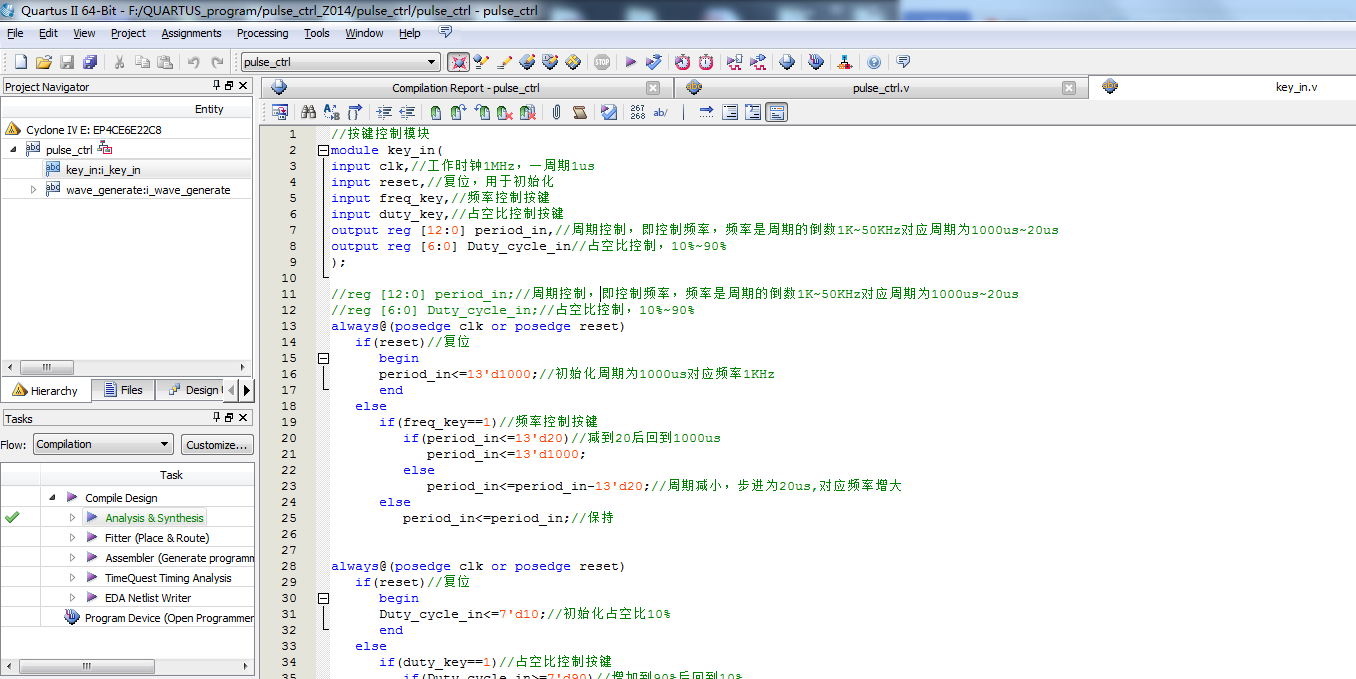Click the Stop Processing icon
The image size is (1356, 679).
602,62
